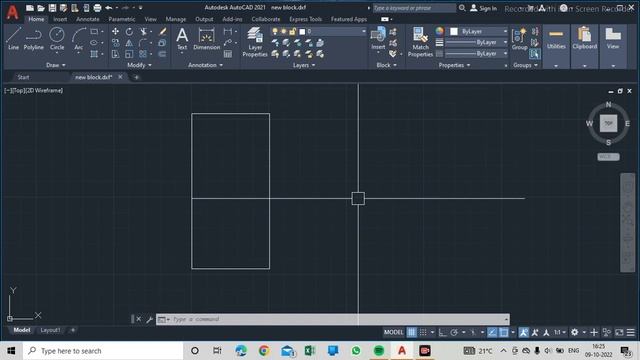Pick the Move tool in Modify panel

coord(116,31)
